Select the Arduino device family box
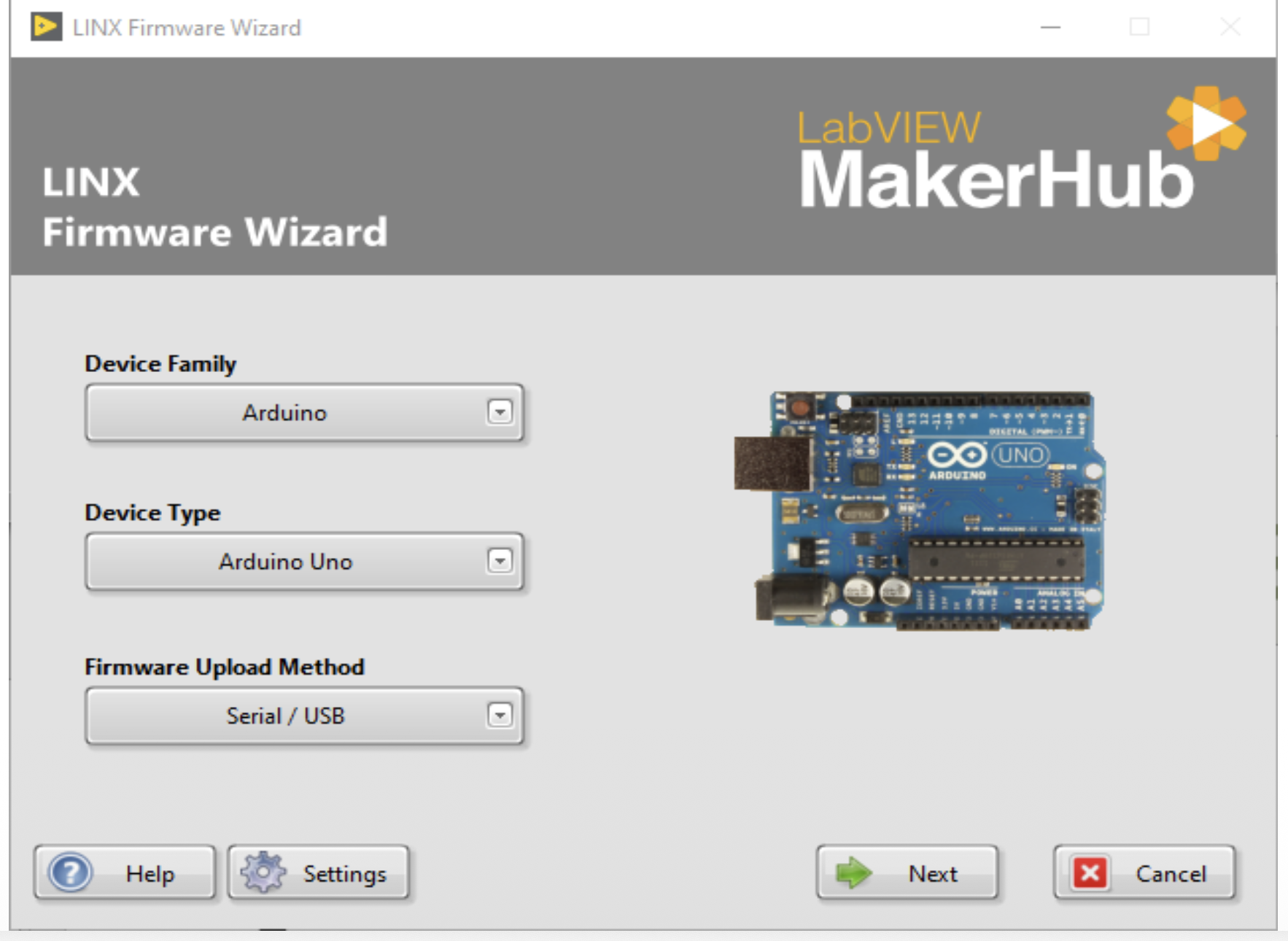Image resolution: width=1288 pixels, height=941 pixels. pos(305,413)
